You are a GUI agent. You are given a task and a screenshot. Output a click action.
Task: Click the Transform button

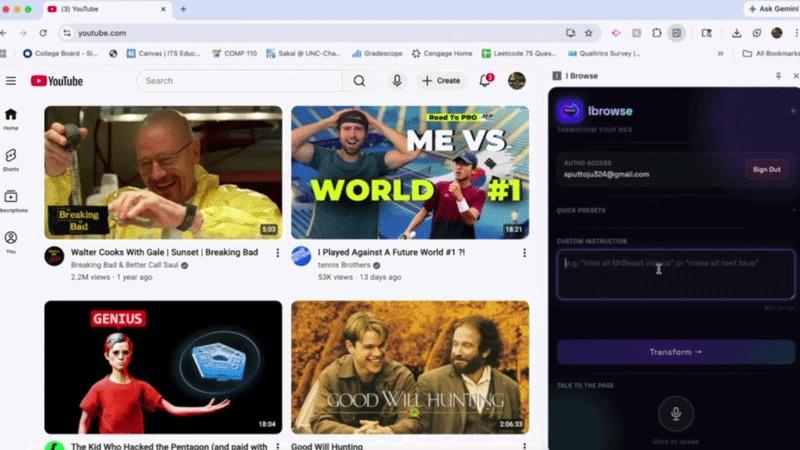point(676,352)
